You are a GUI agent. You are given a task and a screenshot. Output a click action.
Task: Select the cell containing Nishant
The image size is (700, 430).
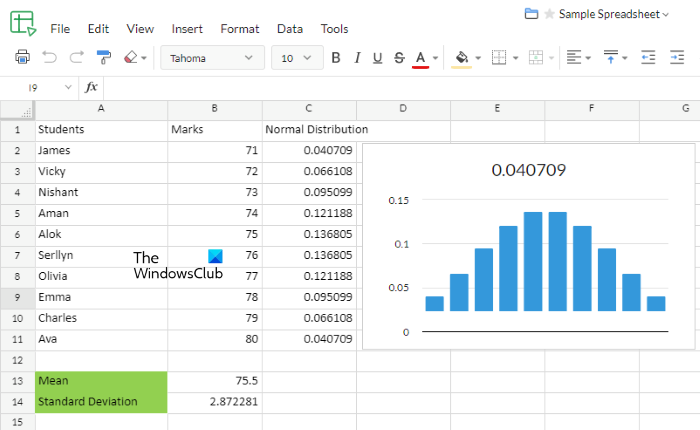pyautogui.click(x=101, y=192)
